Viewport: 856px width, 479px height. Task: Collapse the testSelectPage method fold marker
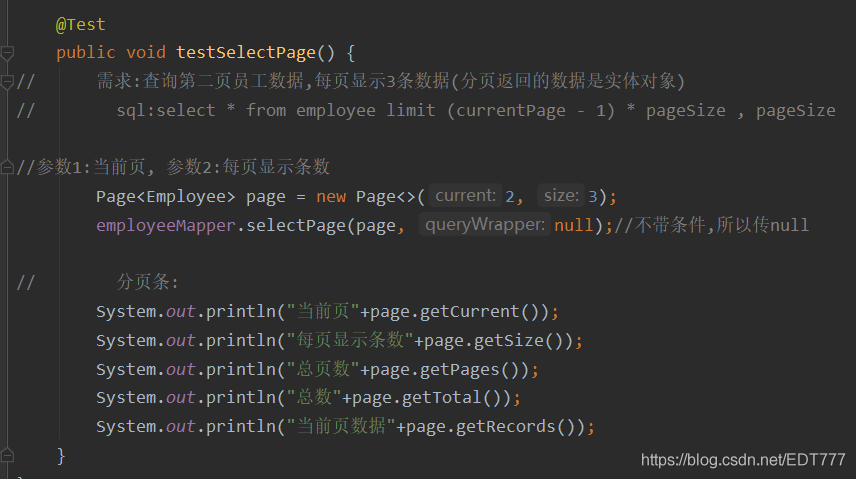tap(7, 53)
